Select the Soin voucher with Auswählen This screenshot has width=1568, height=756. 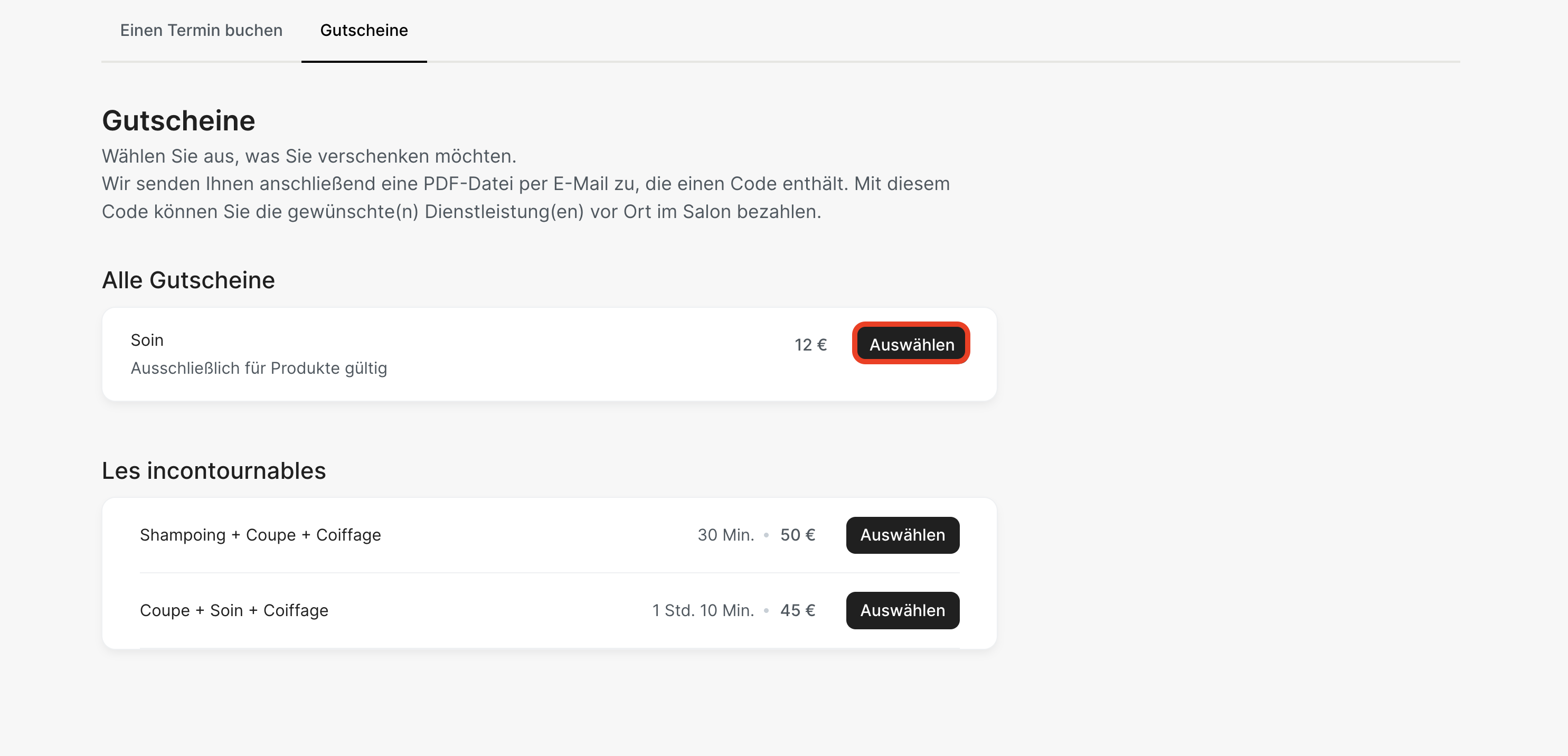point(911,344)
